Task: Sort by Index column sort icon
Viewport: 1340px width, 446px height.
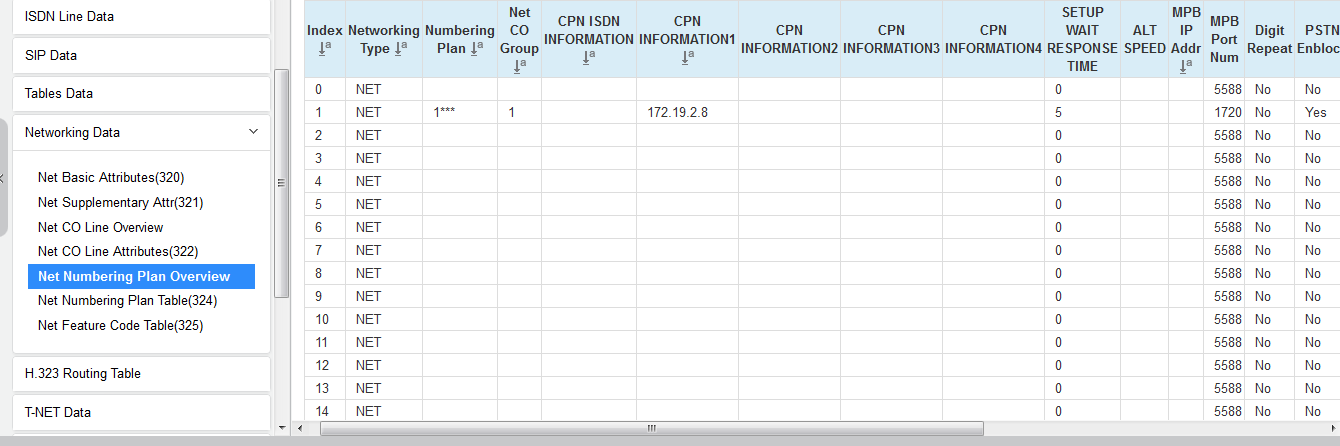Action: (324, 48)
